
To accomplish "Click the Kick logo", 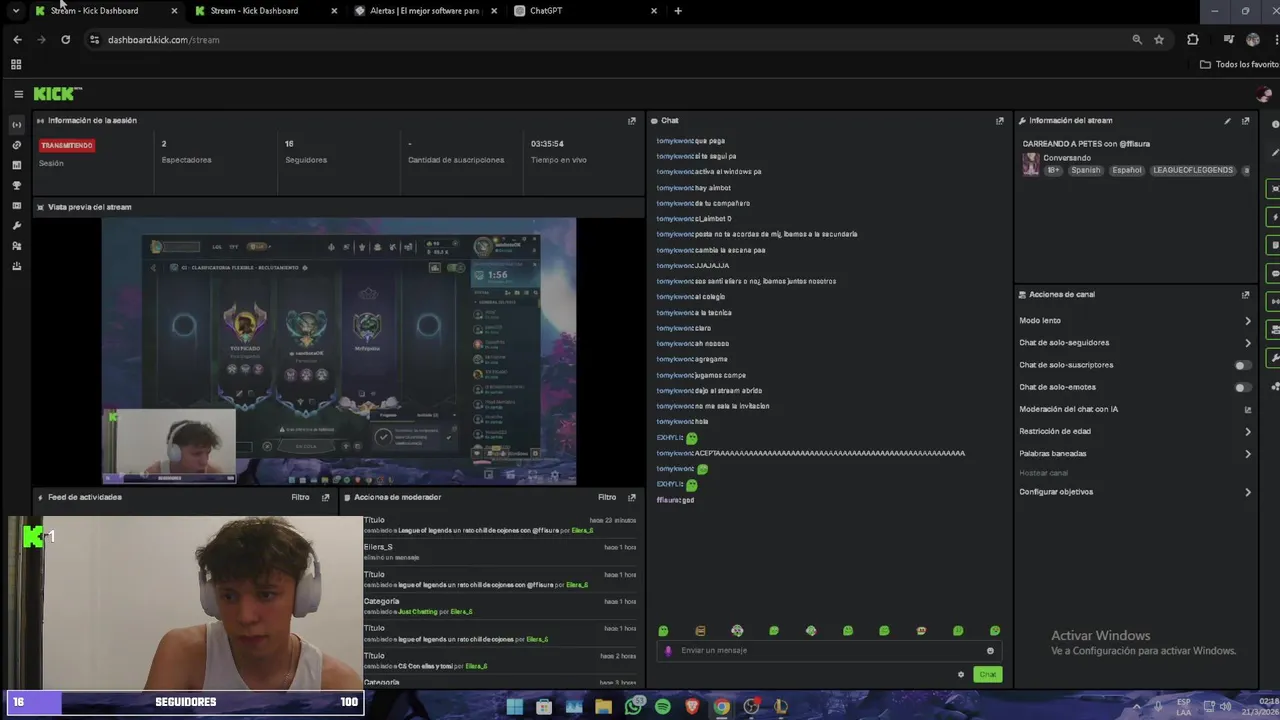I will [x=57, y=93].
